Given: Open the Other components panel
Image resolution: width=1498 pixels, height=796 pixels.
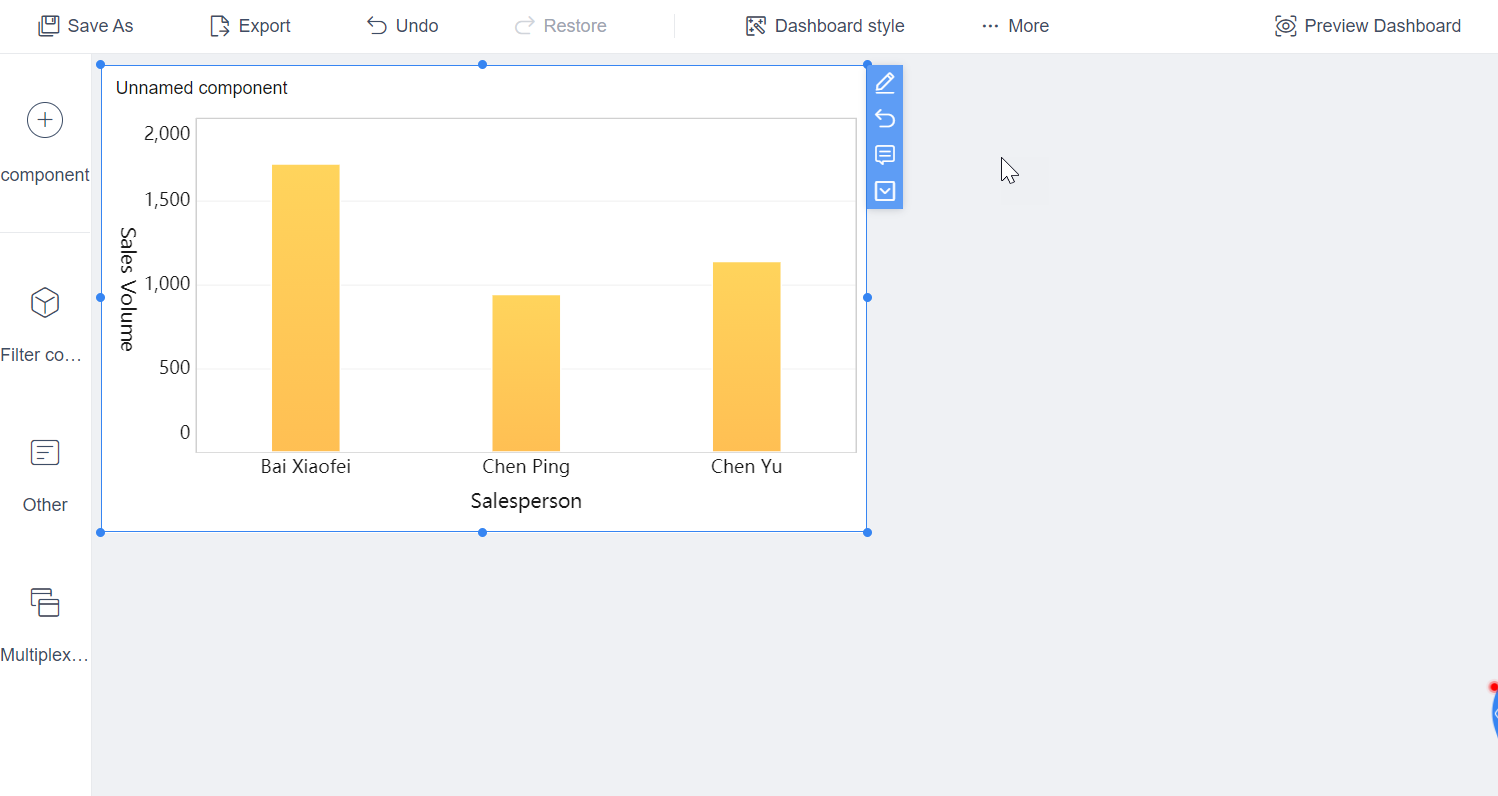Looking at the screenshot, I should (45, 476).
